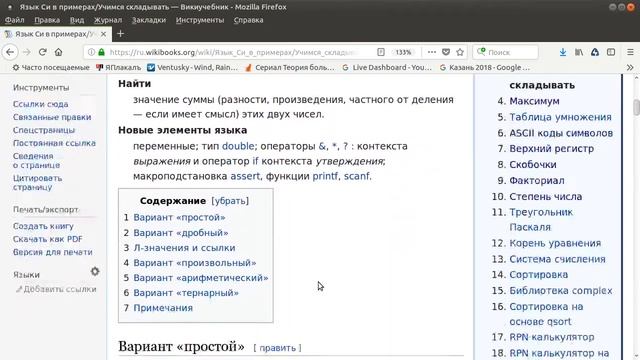Jump to Вариант «дробный» in contents
This screenshot has width=640, height=360.
[x=181, y=233]
